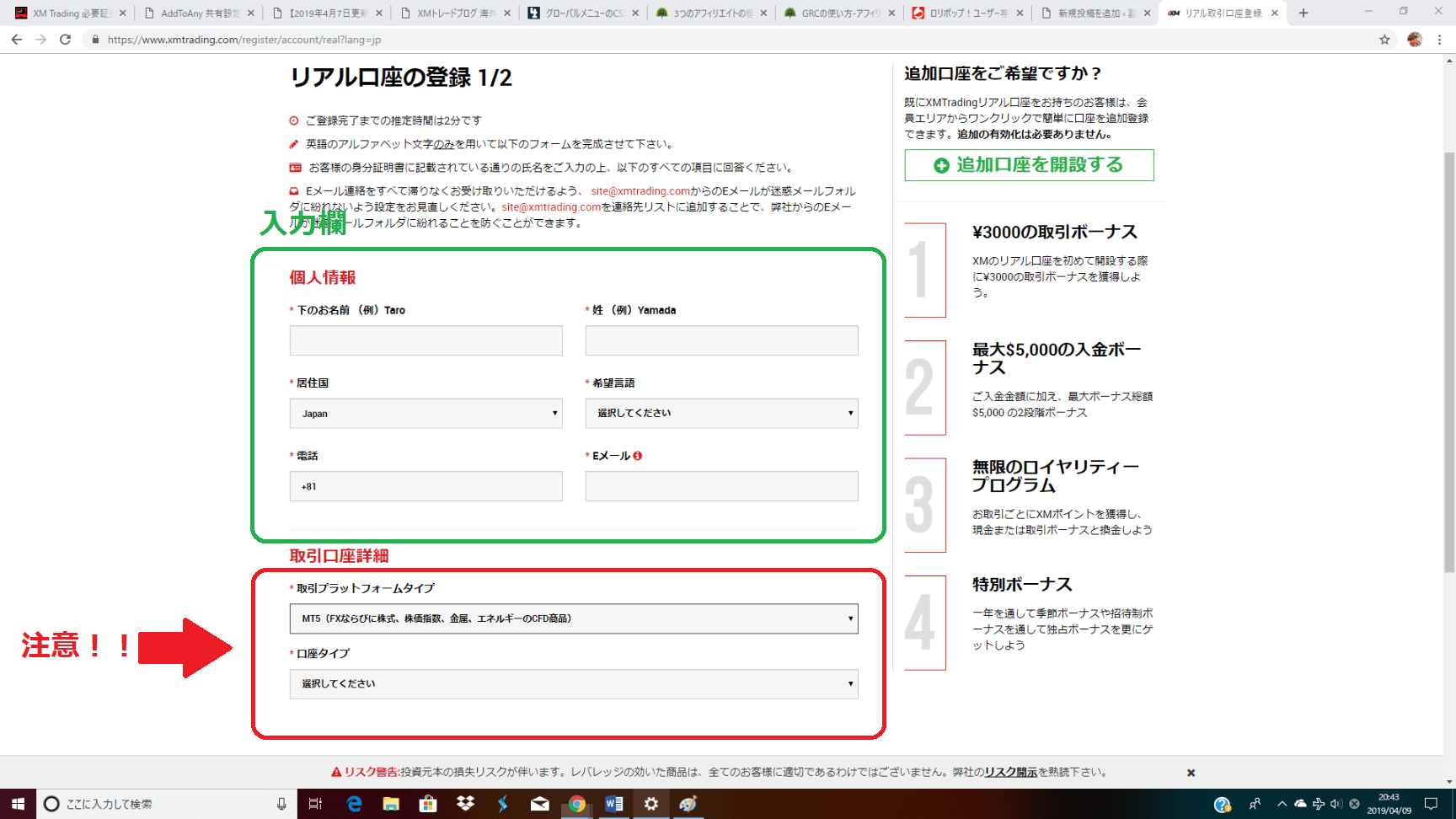Image resolution: width=1456 pixels, height=819 pixels.
Task: Click the site padlock security icon
Action: [95, 40]
